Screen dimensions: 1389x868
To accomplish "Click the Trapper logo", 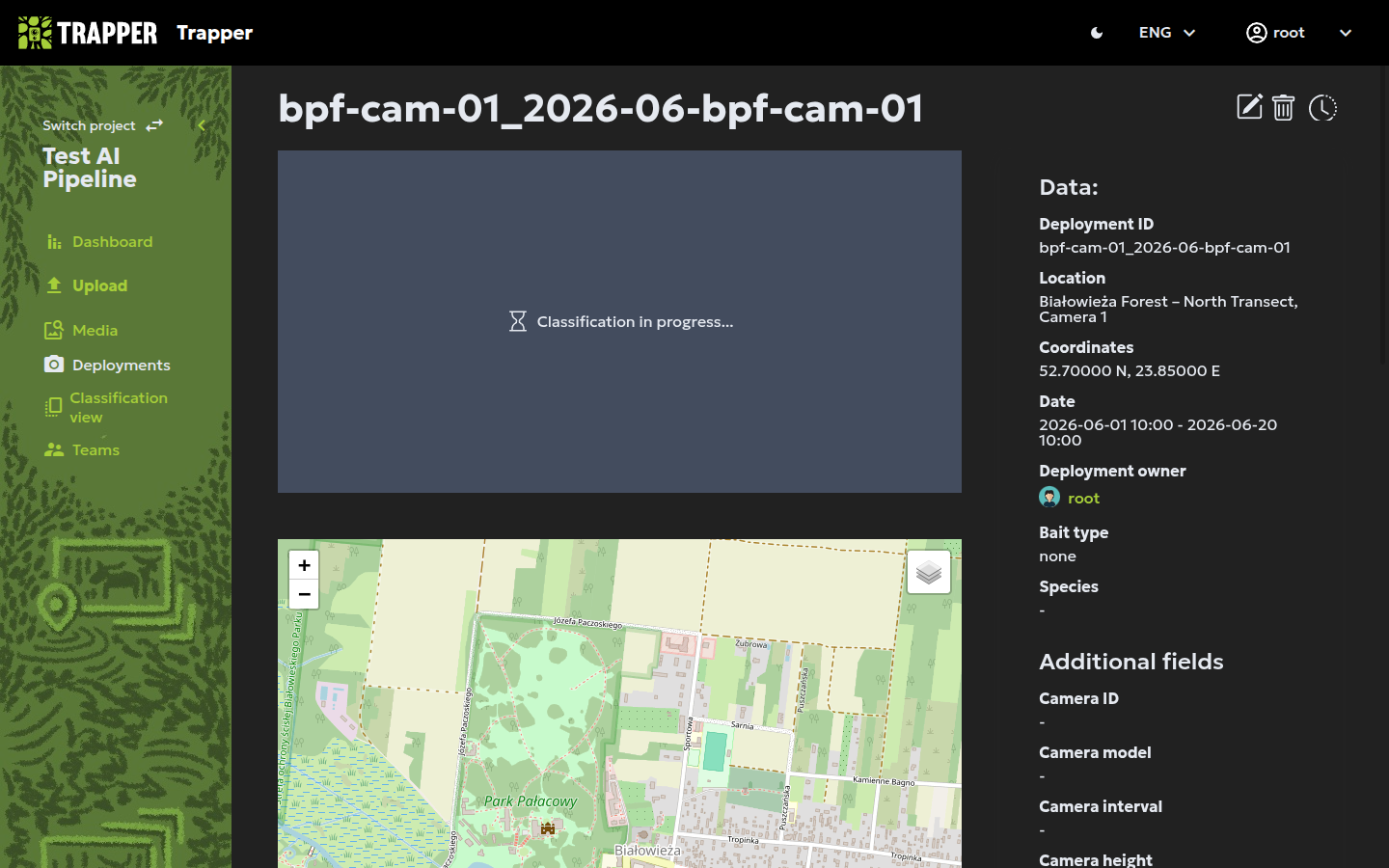I will click(x=88, y=33).
